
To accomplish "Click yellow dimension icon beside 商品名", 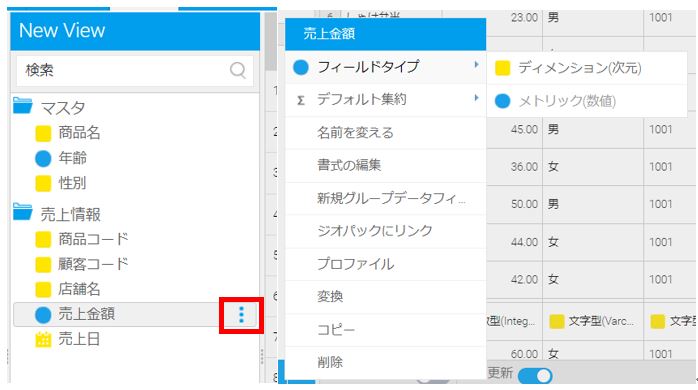I will [43, 133].
